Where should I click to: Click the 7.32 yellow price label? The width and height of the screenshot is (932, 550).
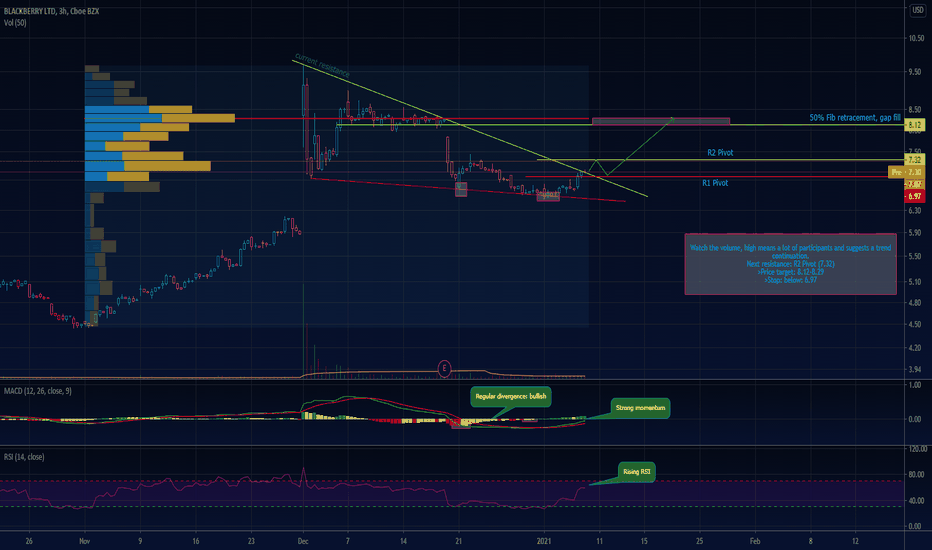click(915, 159)
